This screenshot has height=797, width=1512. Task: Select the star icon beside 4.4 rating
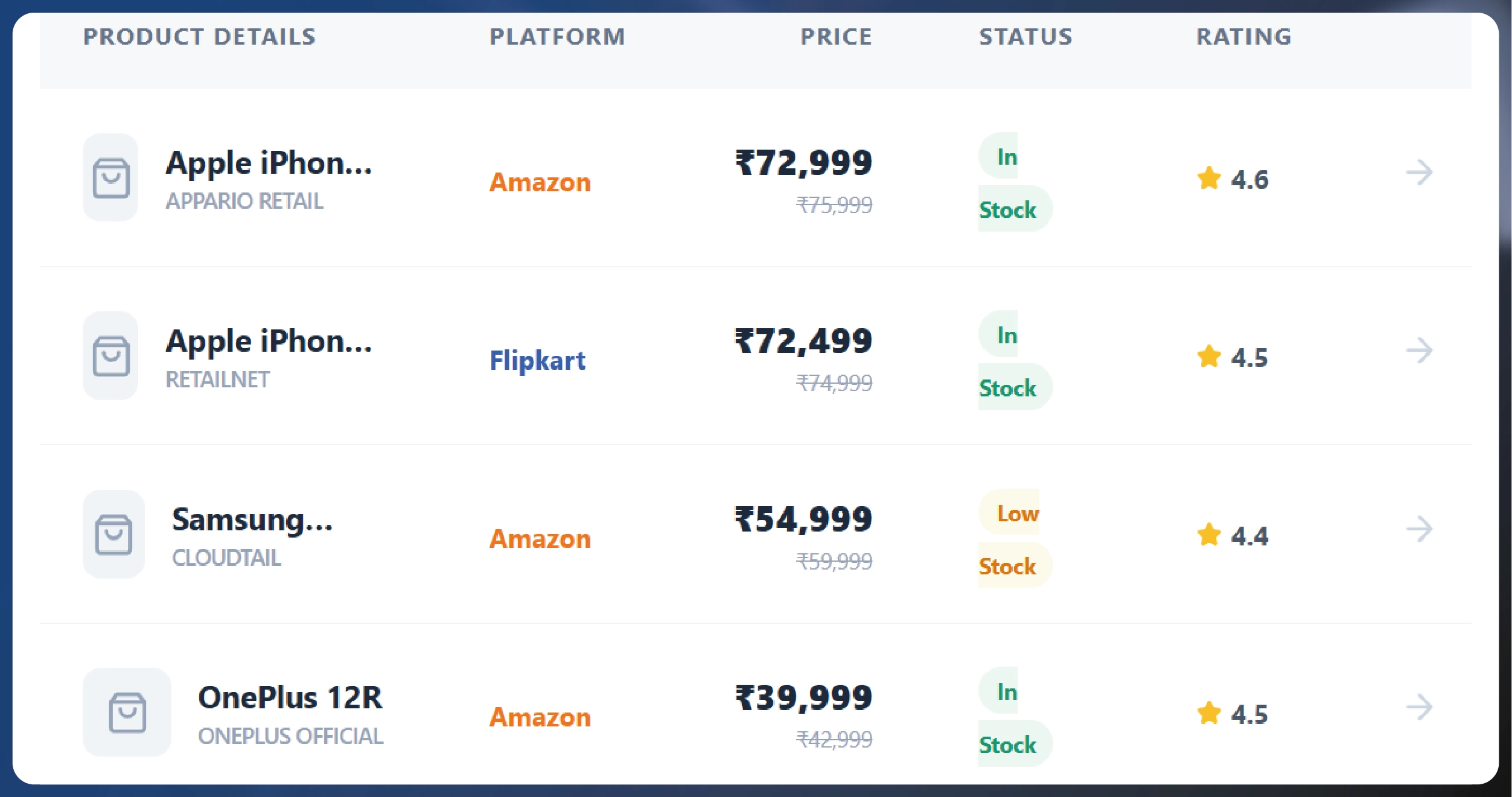tap(1210, 534)
